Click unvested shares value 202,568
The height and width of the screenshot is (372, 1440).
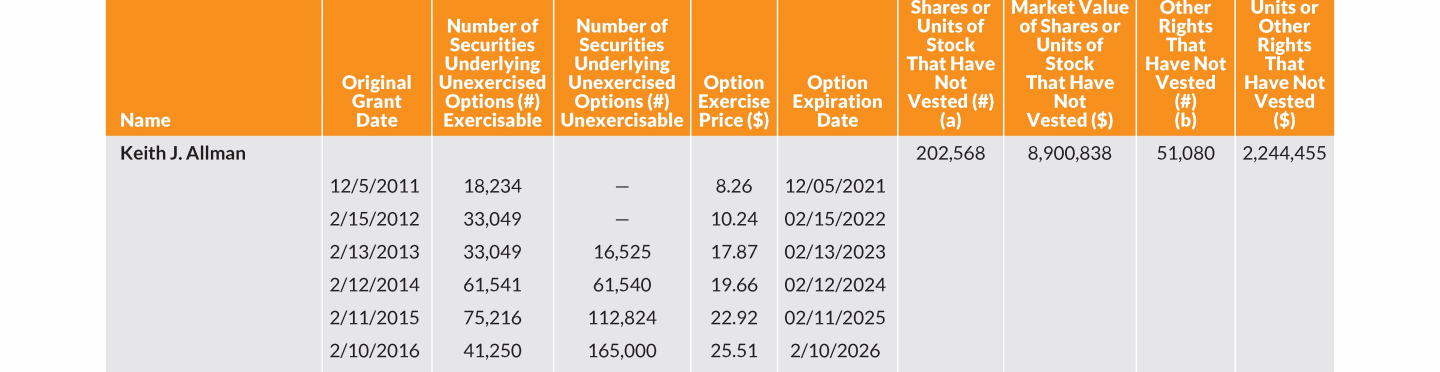click(951, 154)
